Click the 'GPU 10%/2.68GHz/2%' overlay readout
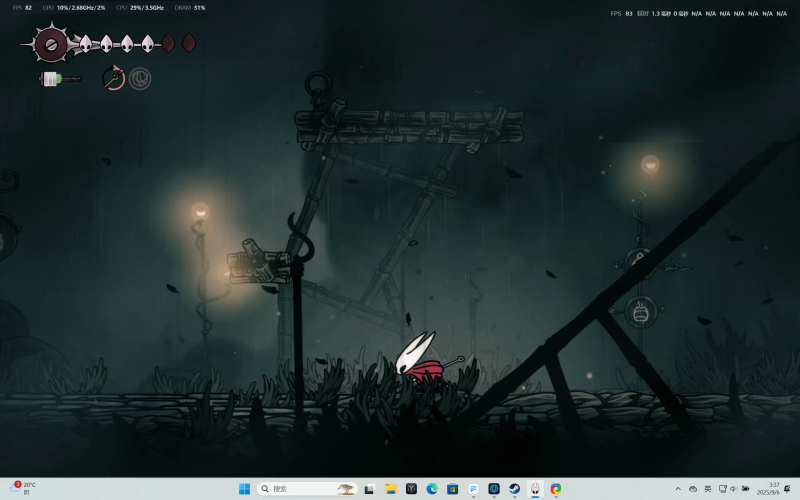 click(x=74, y=8)
